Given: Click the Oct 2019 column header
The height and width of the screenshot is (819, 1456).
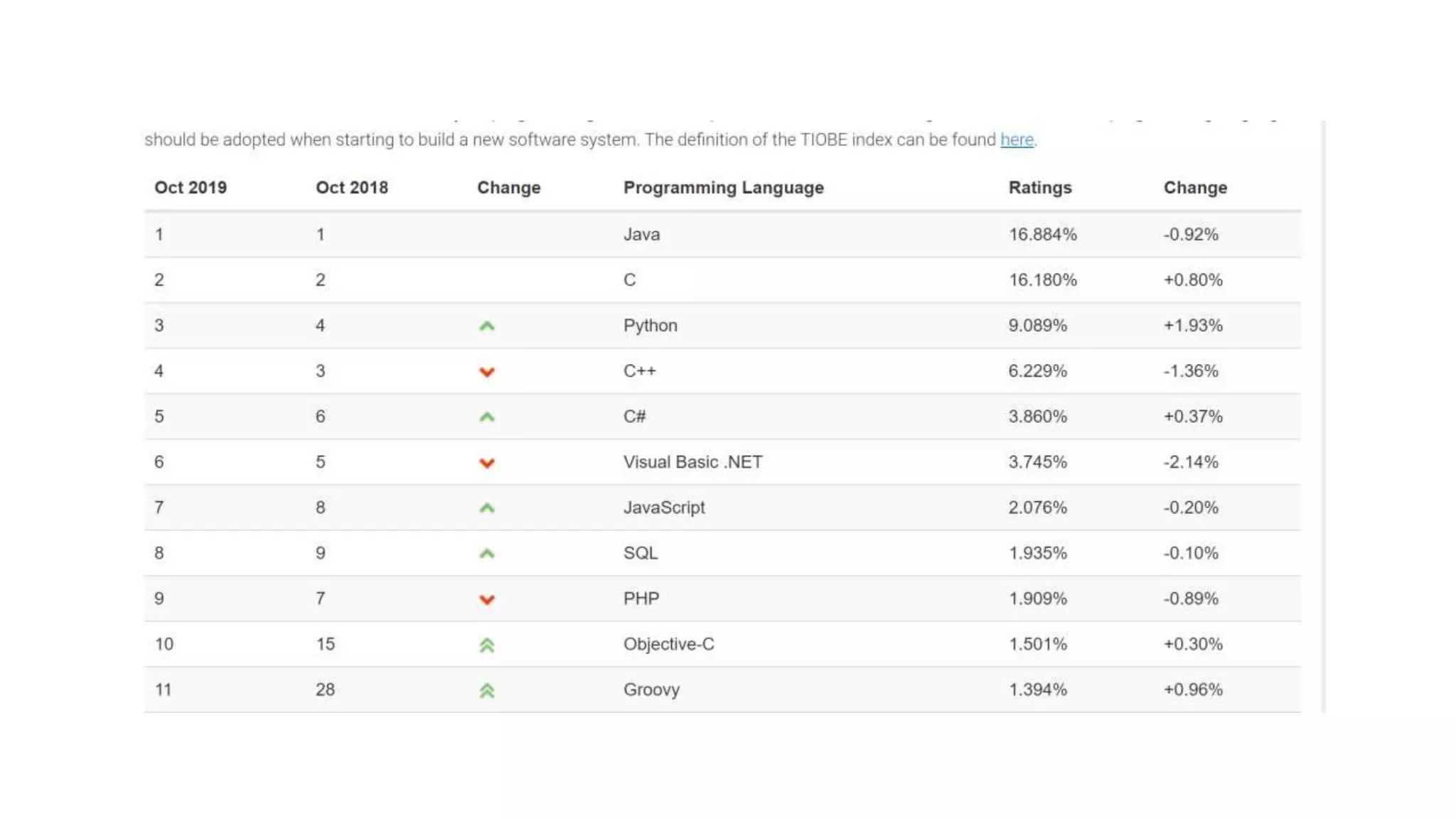Looking at the screenshot, I should click(x=191, y=188).
